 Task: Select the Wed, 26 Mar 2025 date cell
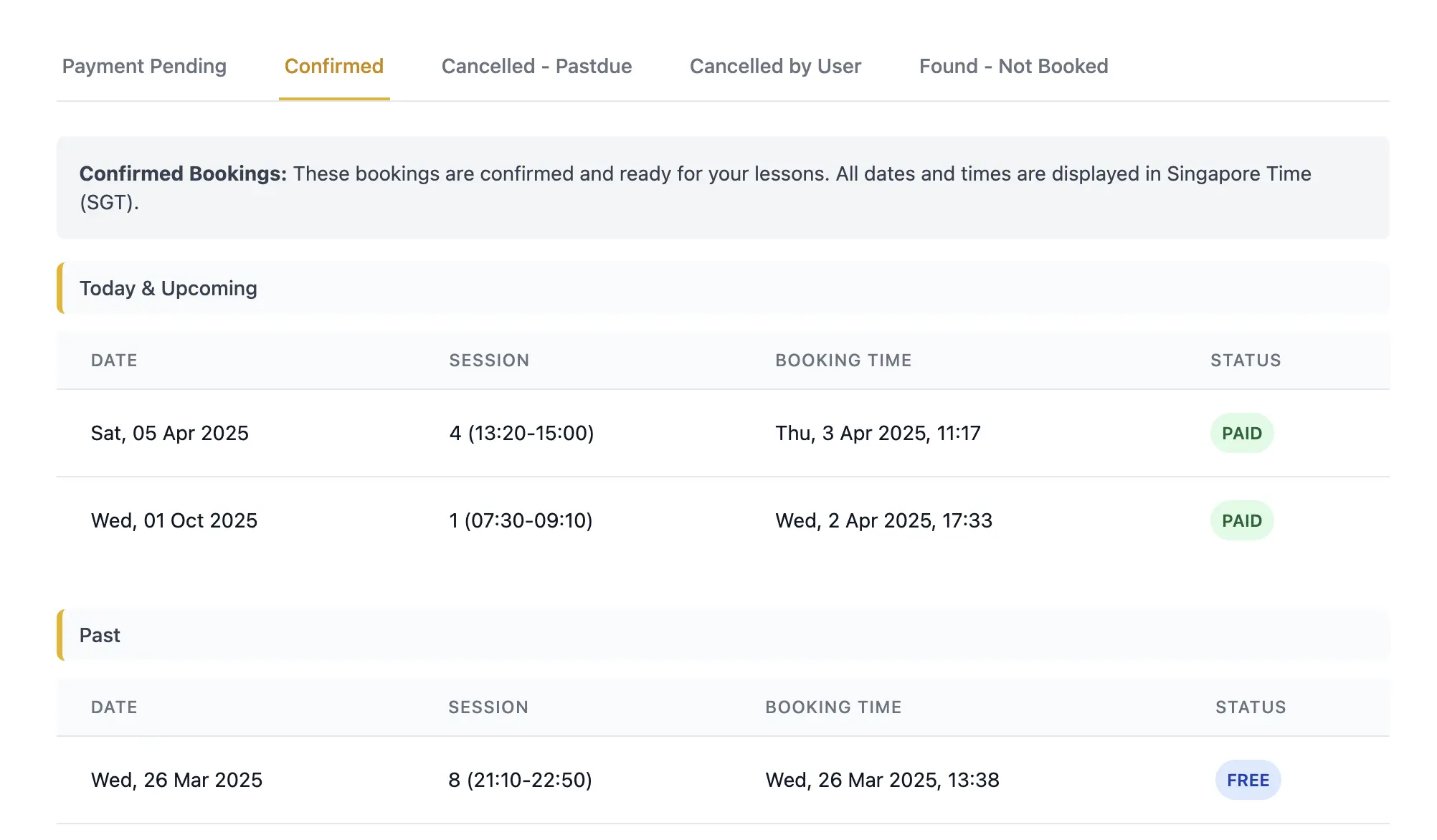[x=176, y=780]
